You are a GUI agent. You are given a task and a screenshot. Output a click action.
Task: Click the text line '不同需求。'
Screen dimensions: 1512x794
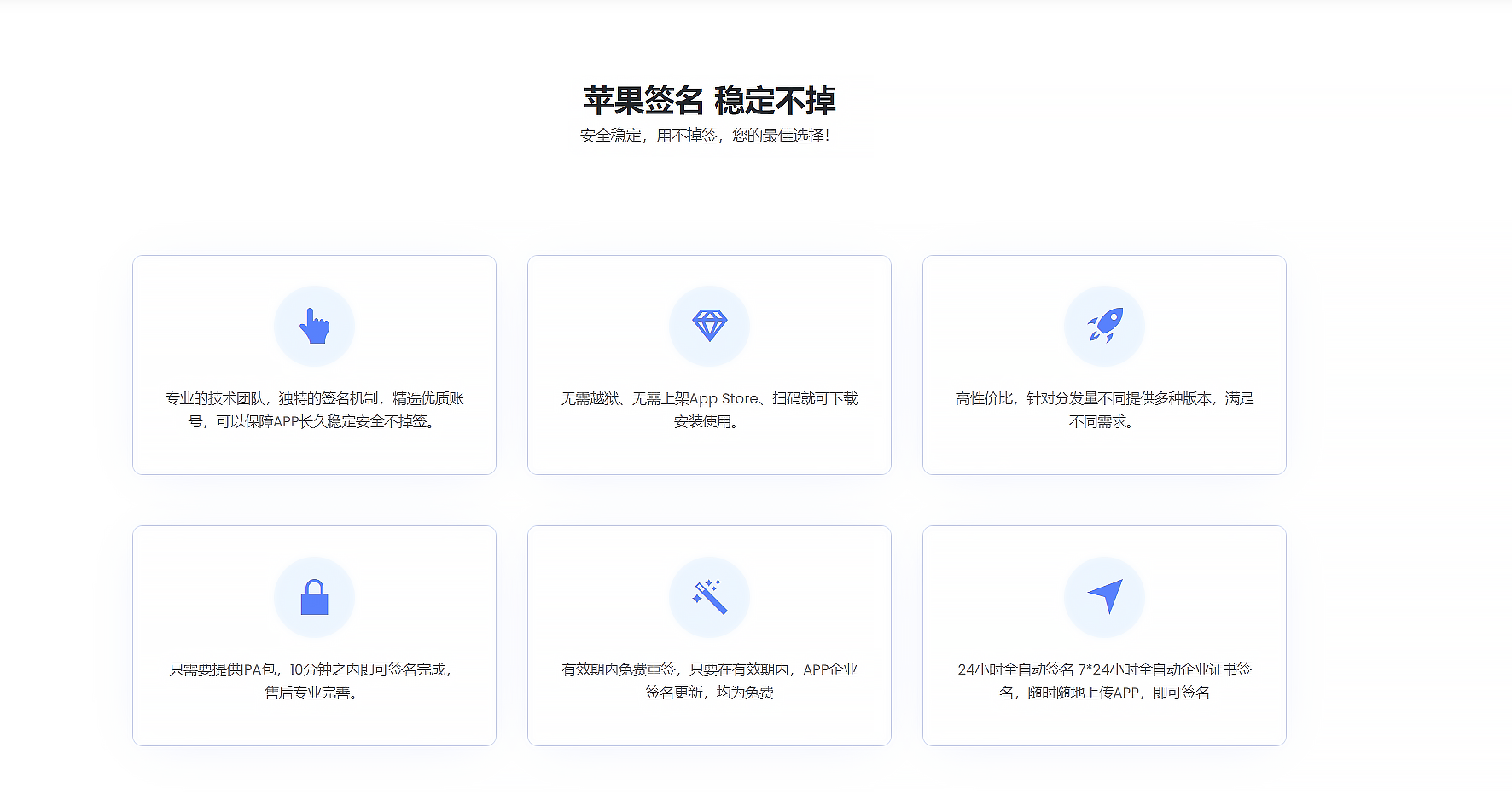(1102, 421)
